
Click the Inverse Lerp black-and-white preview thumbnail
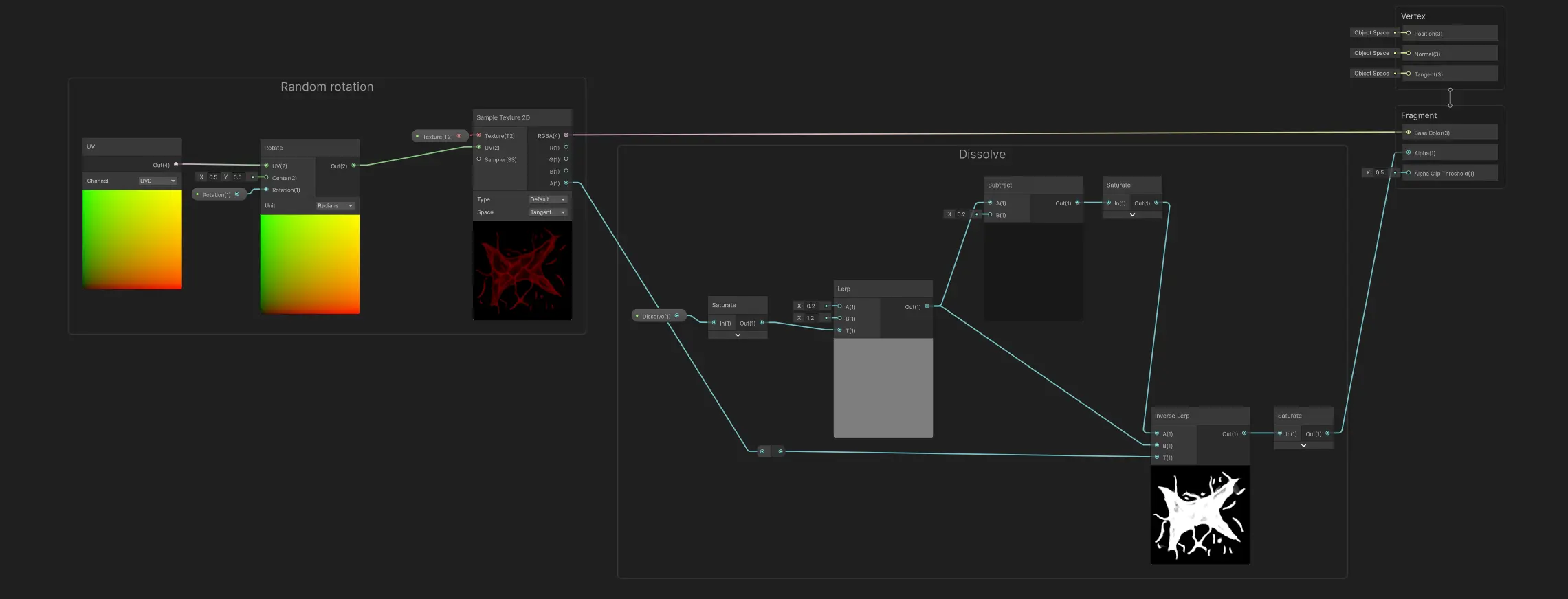pos(1200,515)
